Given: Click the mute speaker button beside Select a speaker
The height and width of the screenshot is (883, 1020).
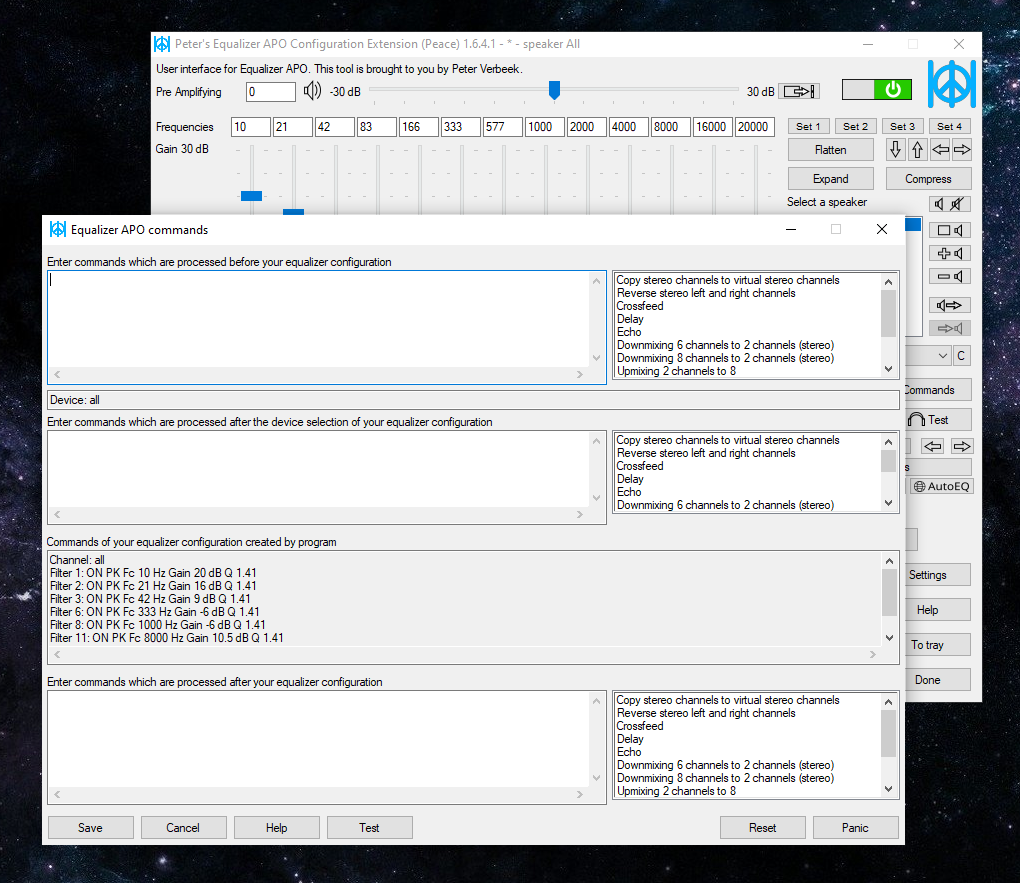Looking at the screenshot, I should pos(950,204).
